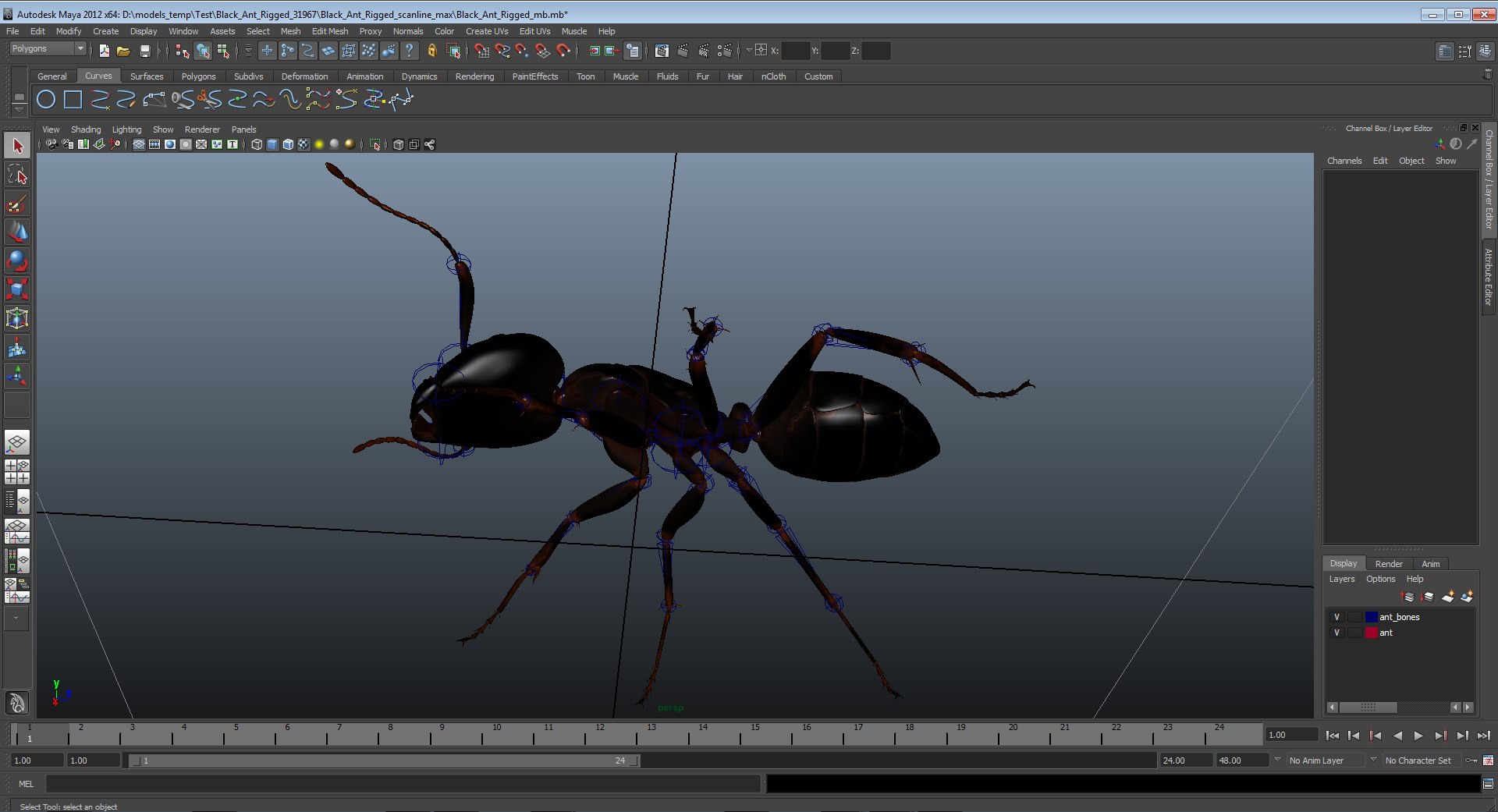1498x812 pixels.
Task: Activate the Rotate tool sphere icon
Action: [17, 261]
